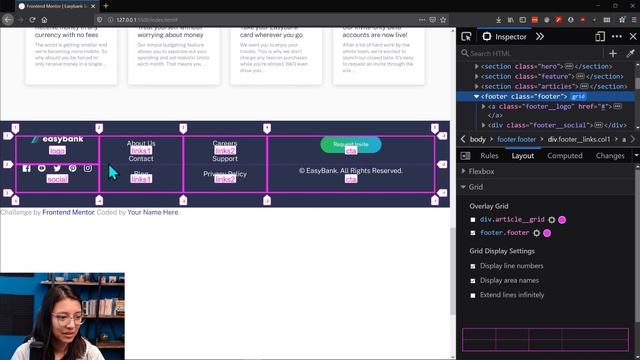640x360 pixels.
Task: Click the Support footer link
Action: tap(225, 159)
